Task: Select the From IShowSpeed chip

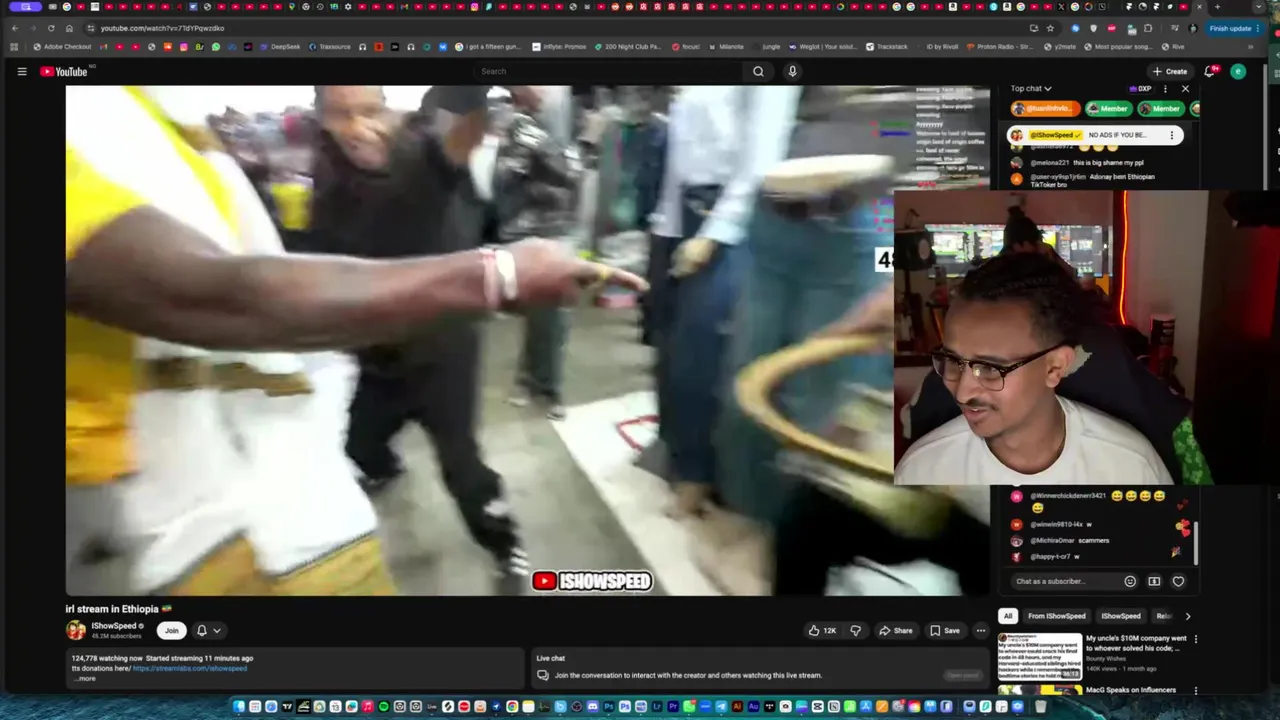Action: (x=1056, y=616)
